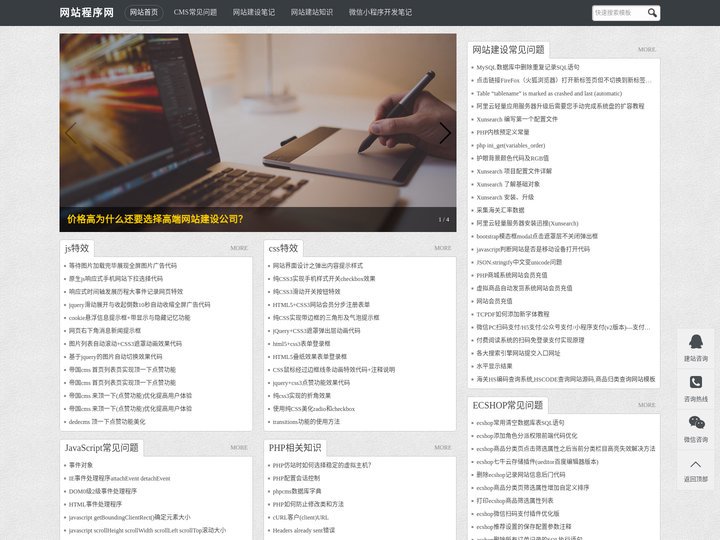This screenshot has height=540, width=720.
Task: Open PHP内核预定义常量 link
Action: [503, 132]
